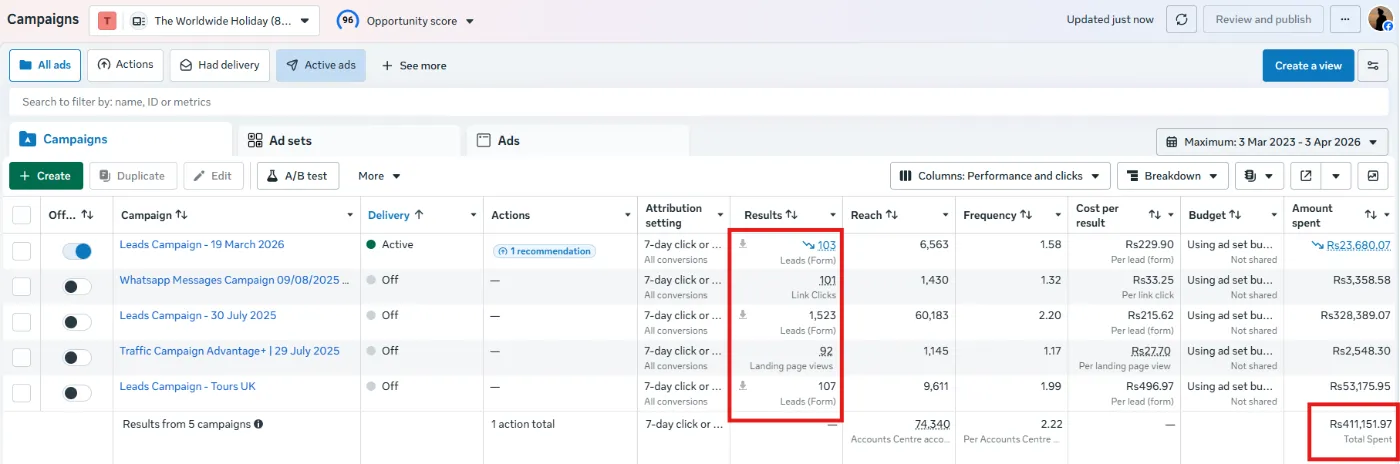Open Attribution setting column dropdown caret
The width and height of the screenshot is (1400, 464).
point(719,215)
